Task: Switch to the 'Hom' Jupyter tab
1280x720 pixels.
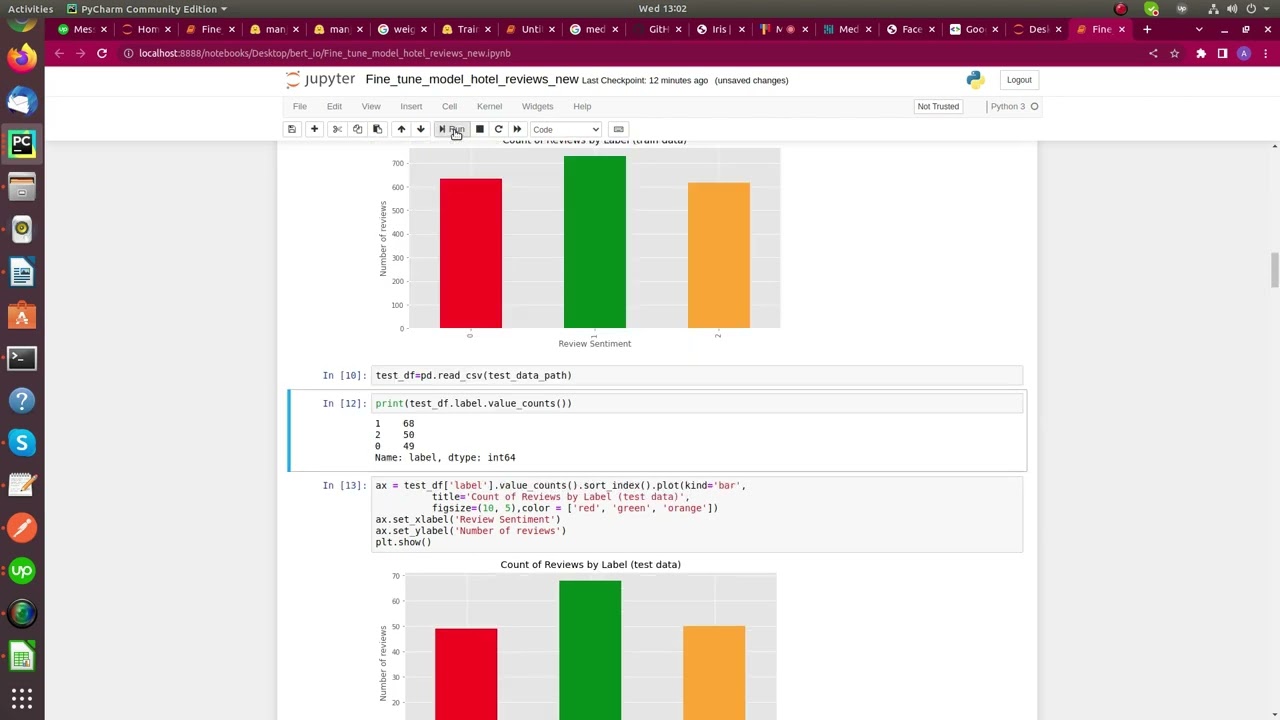Action: coord(147,29)
